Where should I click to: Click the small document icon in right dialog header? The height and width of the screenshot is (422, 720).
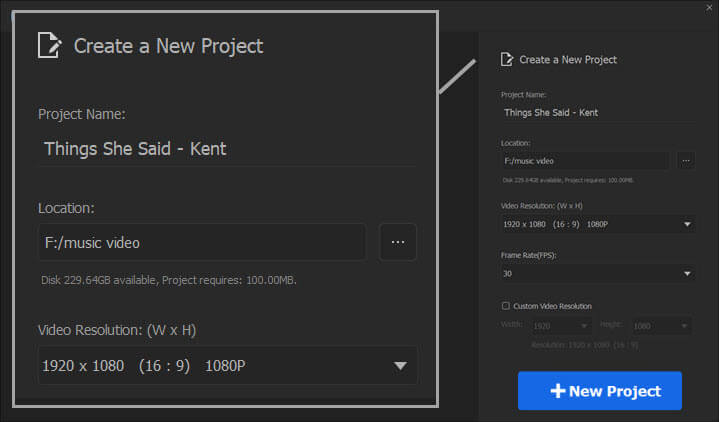tap(507, 59)
